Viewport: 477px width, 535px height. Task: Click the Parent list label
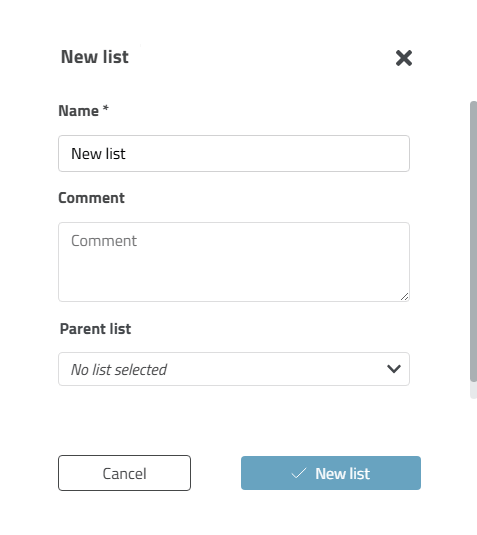pos(96,329)
